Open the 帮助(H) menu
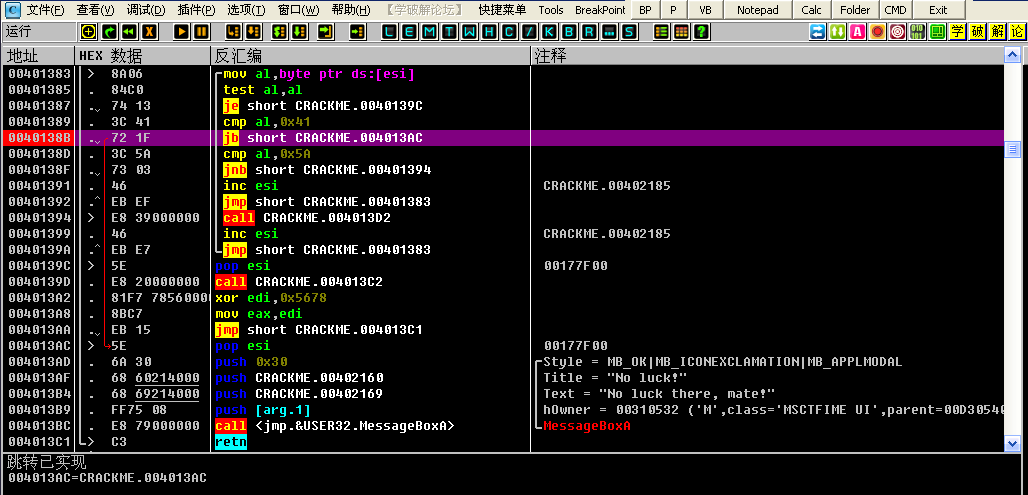The image size is (1028, 495). tap(351, 10)
